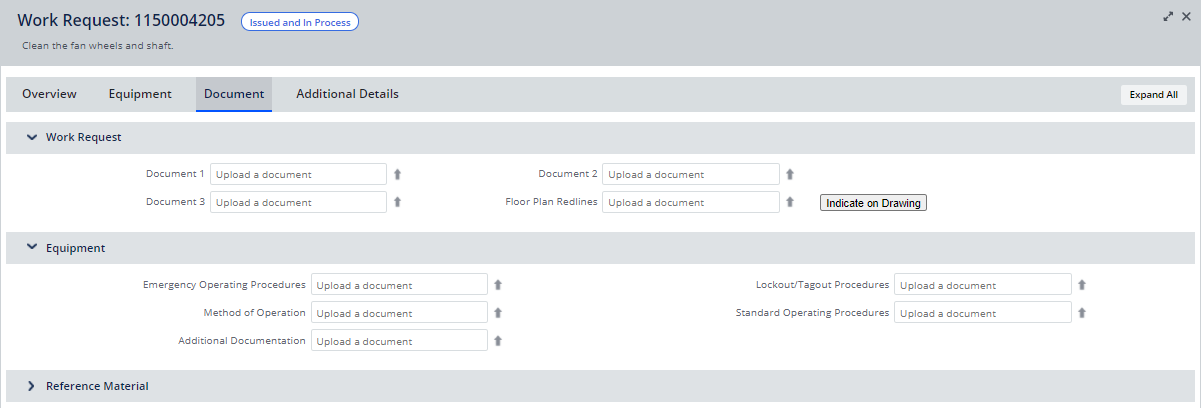Open the Additional Details tab
Screen dimensions: 1201x408
pos(347,94)
